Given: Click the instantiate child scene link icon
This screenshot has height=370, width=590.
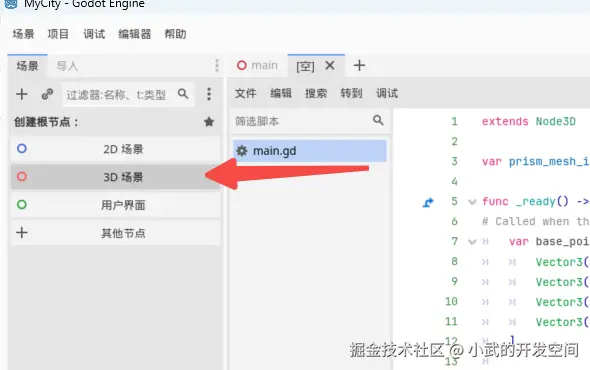Looking at the screenshot, I should point(47,94).
